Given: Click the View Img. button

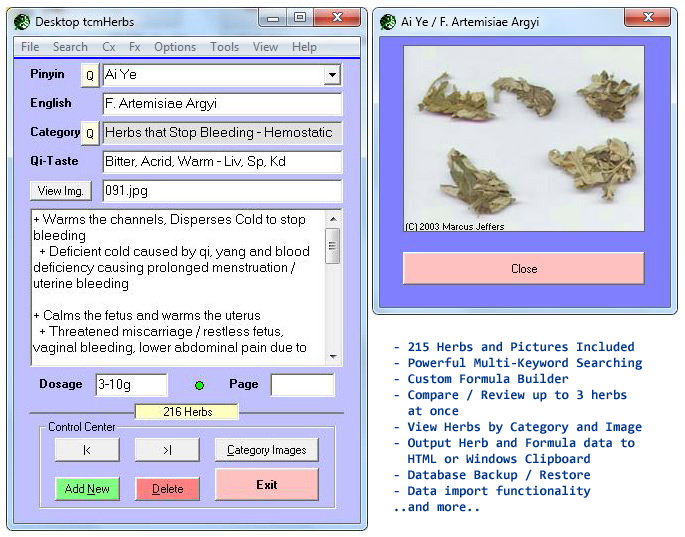Looking at the screenshot, I should tap(61, 191).
